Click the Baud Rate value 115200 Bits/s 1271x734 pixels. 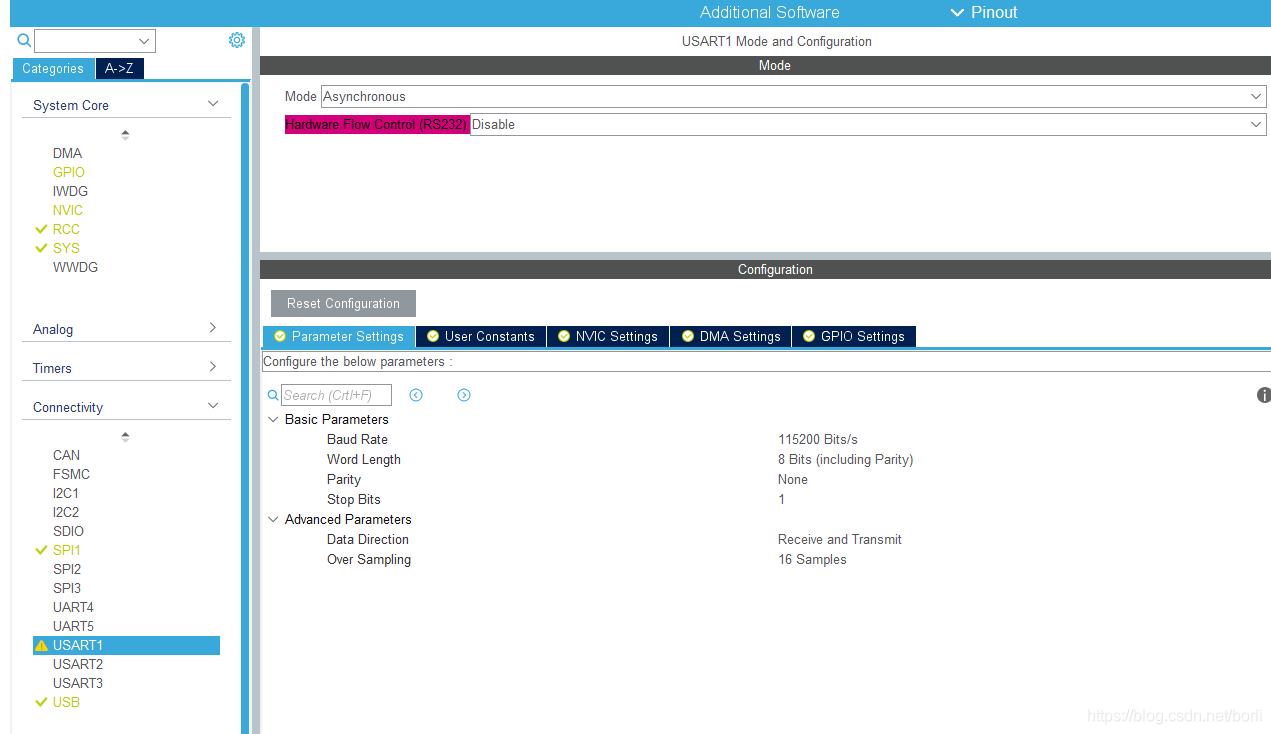(818, 439)
